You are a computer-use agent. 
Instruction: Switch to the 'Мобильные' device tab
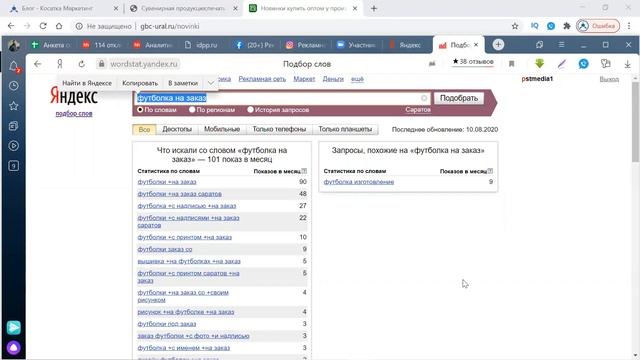click(222, 129)
